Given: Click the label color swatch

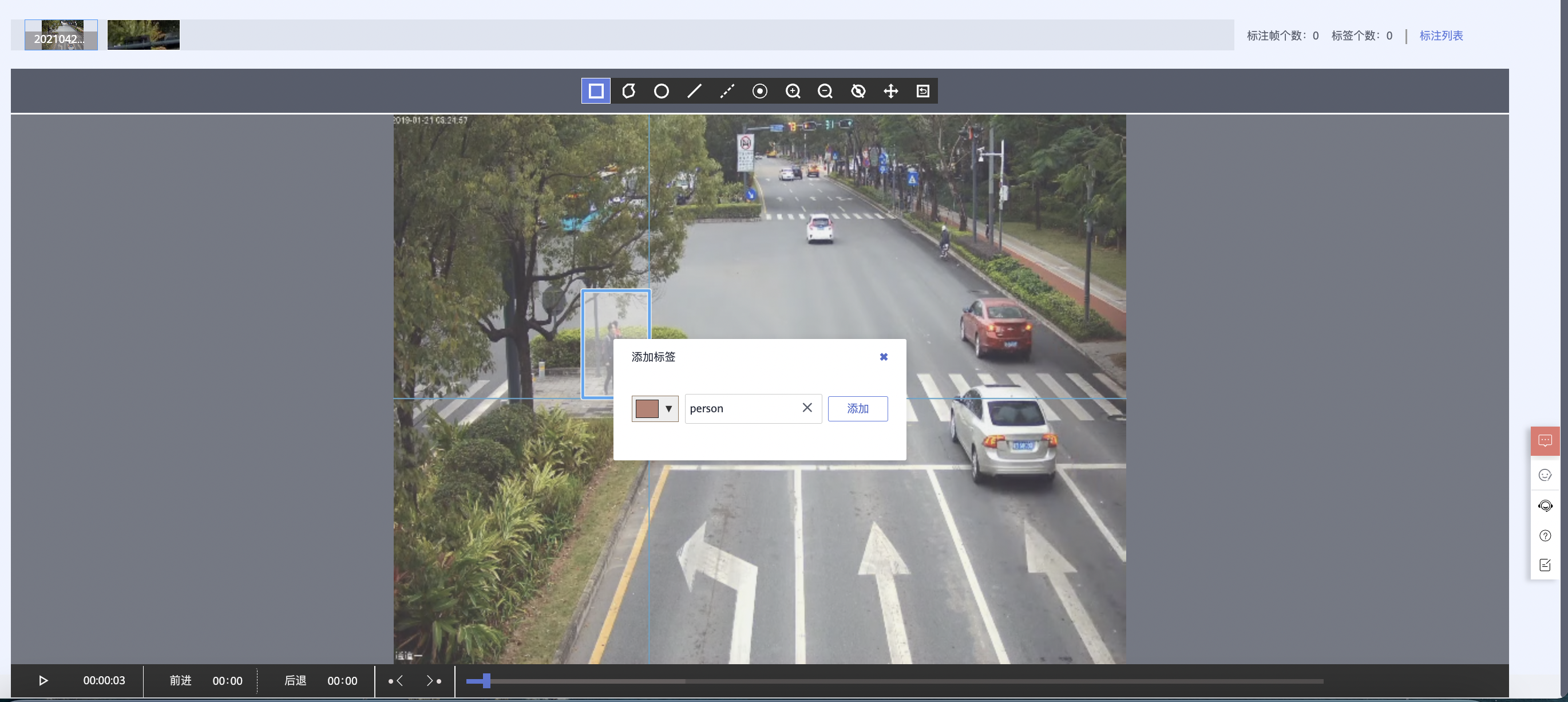Looking at the screenshot, I should tap(647, 408).
